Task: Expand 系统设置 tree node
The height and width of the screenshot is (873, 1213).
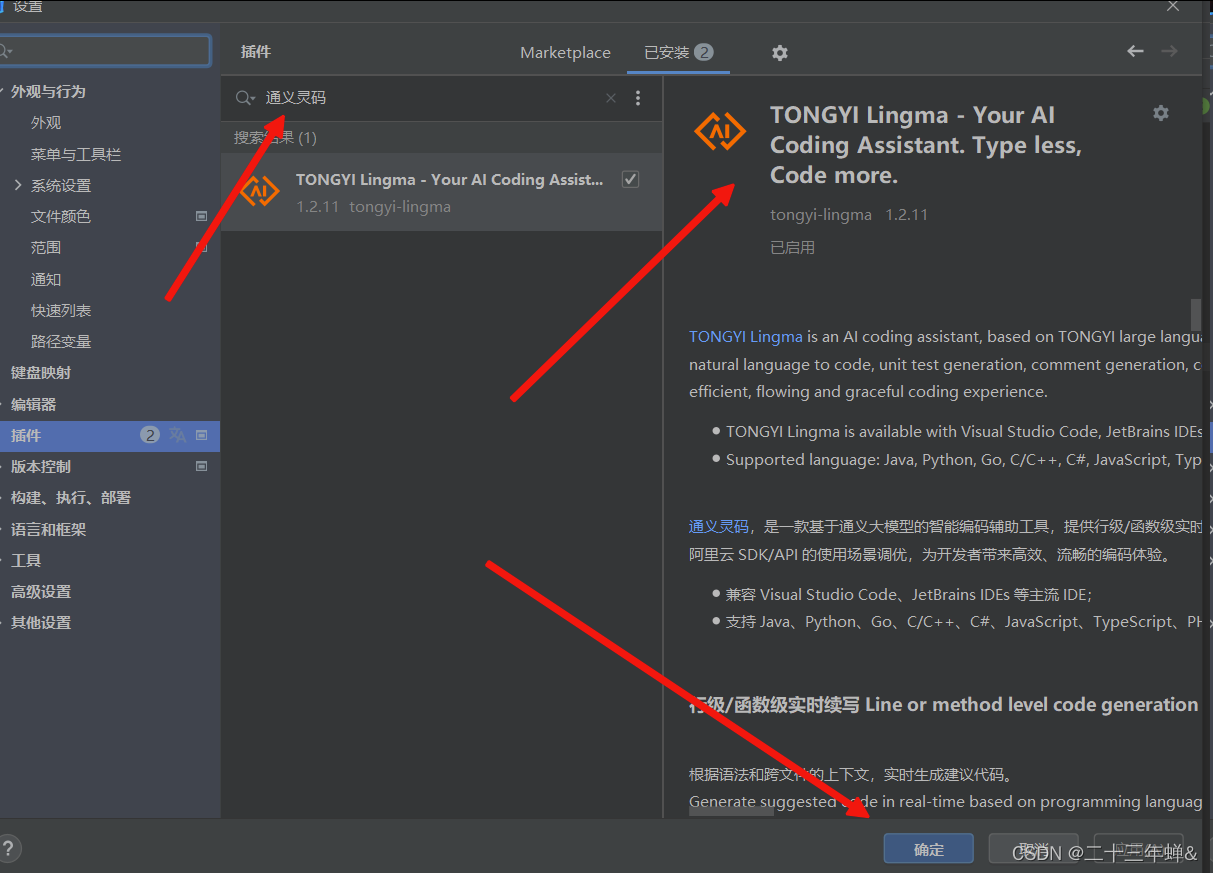Action: tap(18, 185)
